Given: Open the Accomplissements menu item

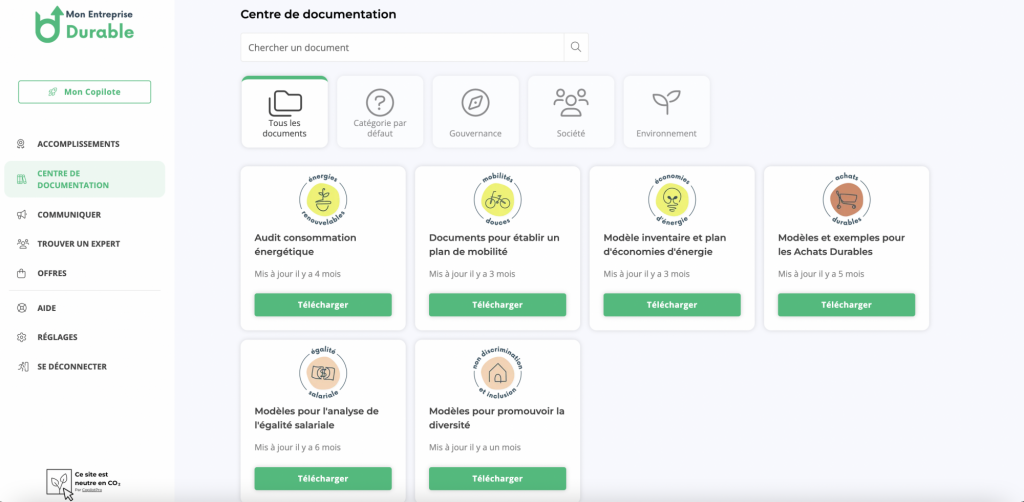Looking at the screenshot, I should (78, 144).
